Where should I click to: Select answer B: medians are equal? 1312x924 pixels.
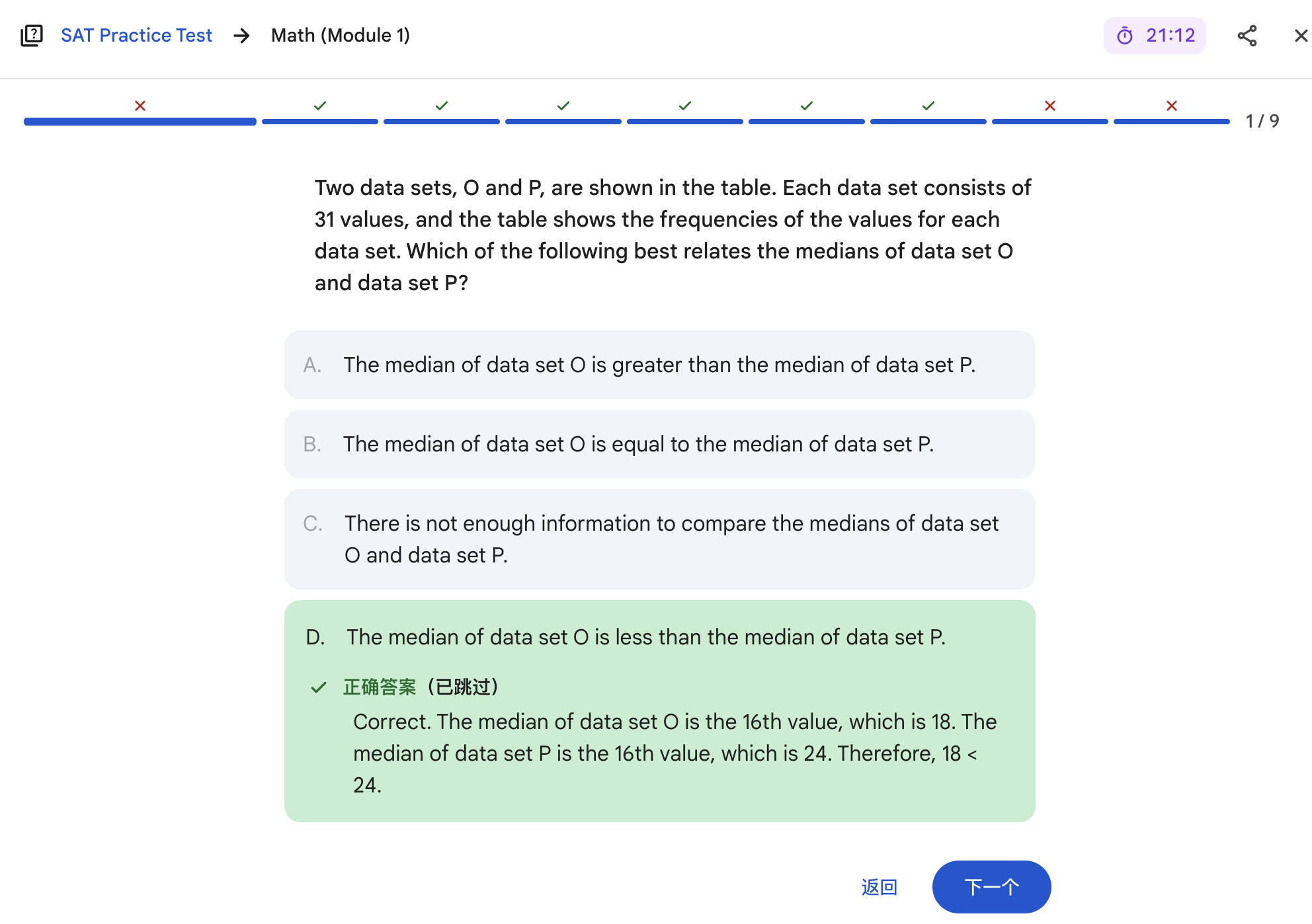click(659, 444)
